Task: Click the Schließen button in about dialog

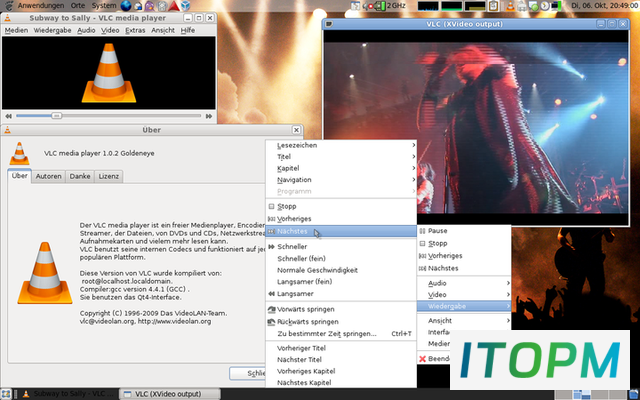Action: [x=247, y=373]
